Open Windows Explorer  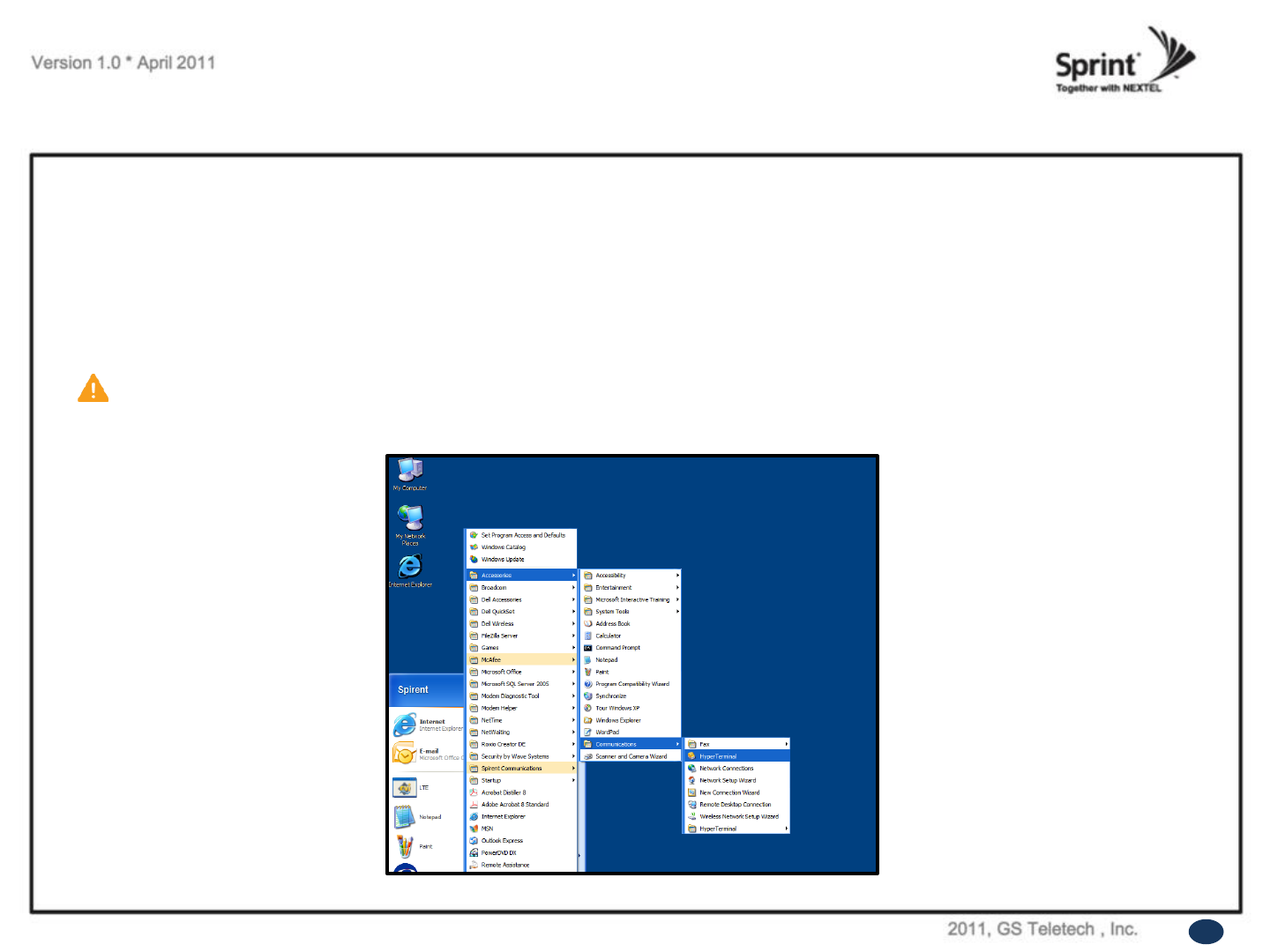pos(631,720)
